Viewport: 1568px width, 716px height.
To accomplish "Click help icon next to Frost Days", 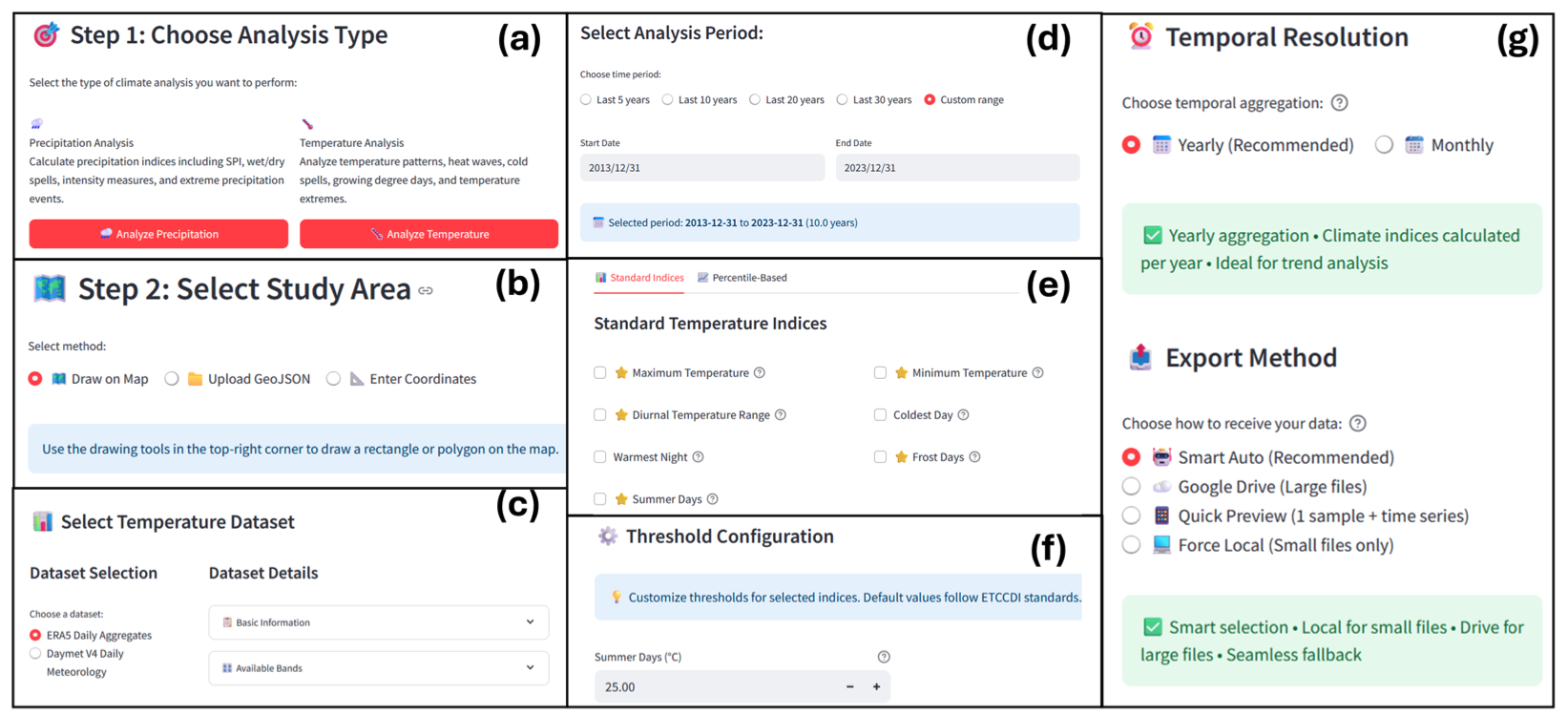I will click(x=974, y=457).
